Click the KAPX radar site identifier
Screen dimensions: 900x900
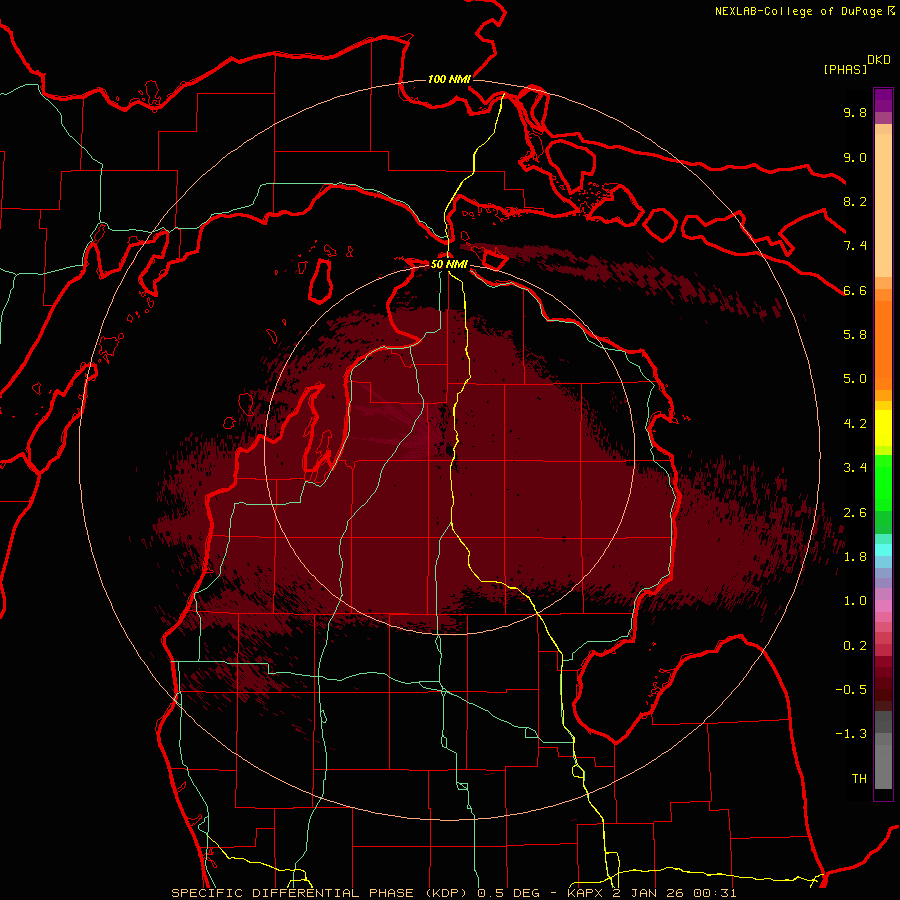pyautogui.click(x=587, y=893)
